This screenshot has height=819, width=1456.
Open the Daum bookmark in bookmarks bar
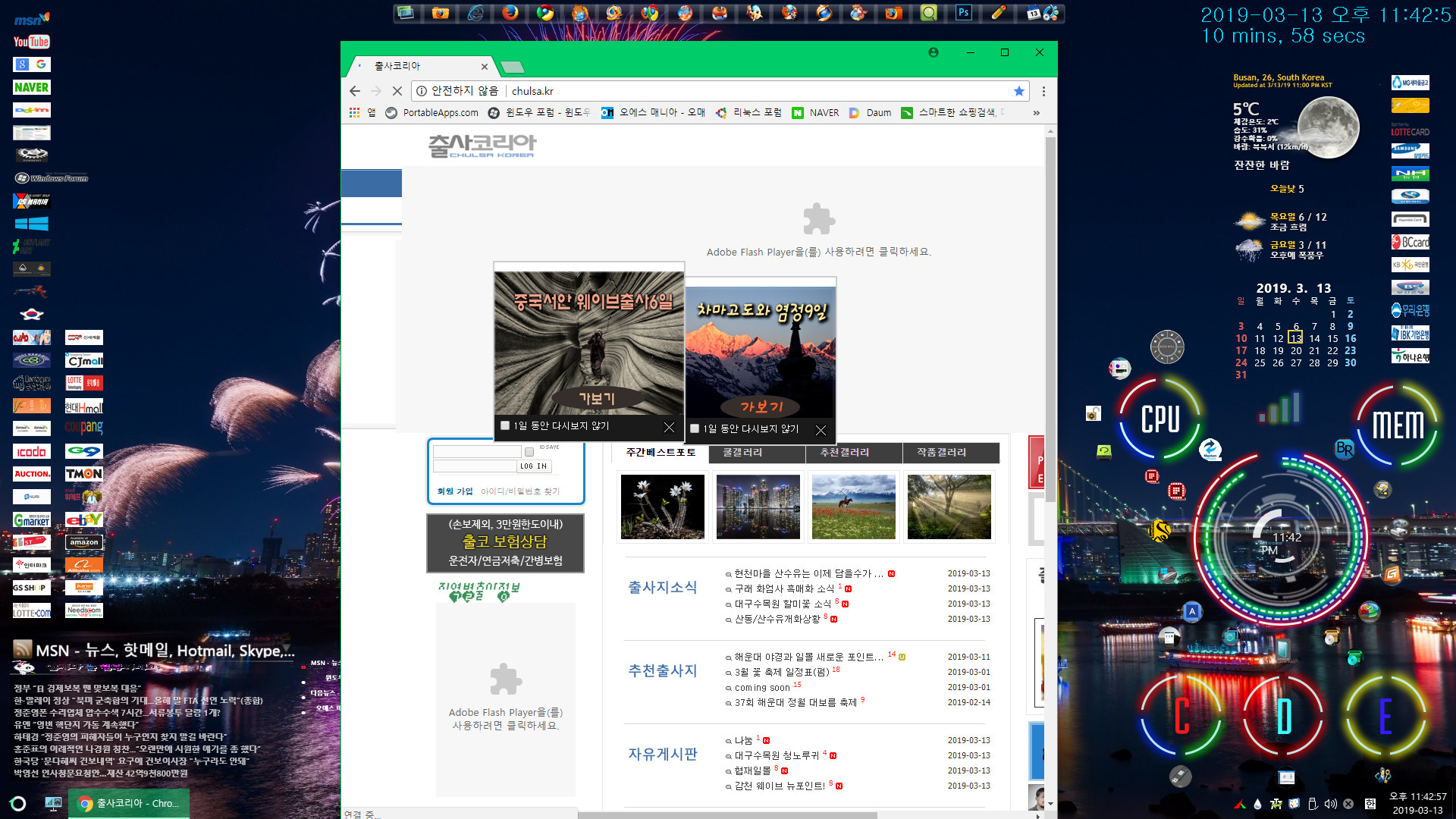tap(871, 113)
